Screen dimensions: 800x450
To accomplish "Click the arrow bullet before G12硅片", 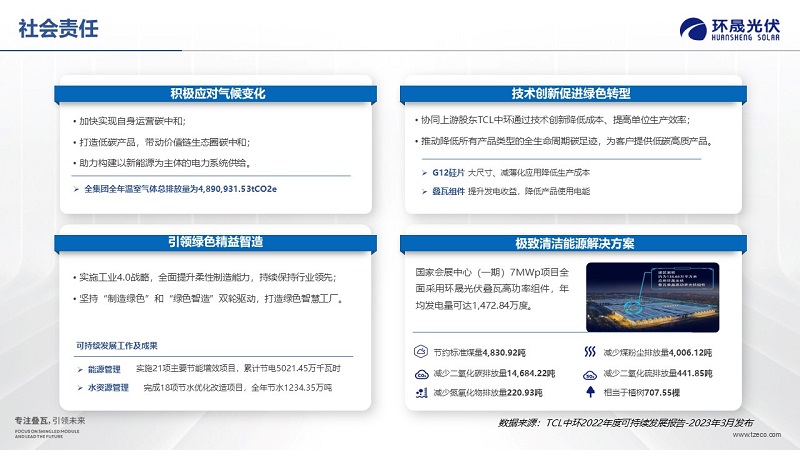I will [424, 173].
